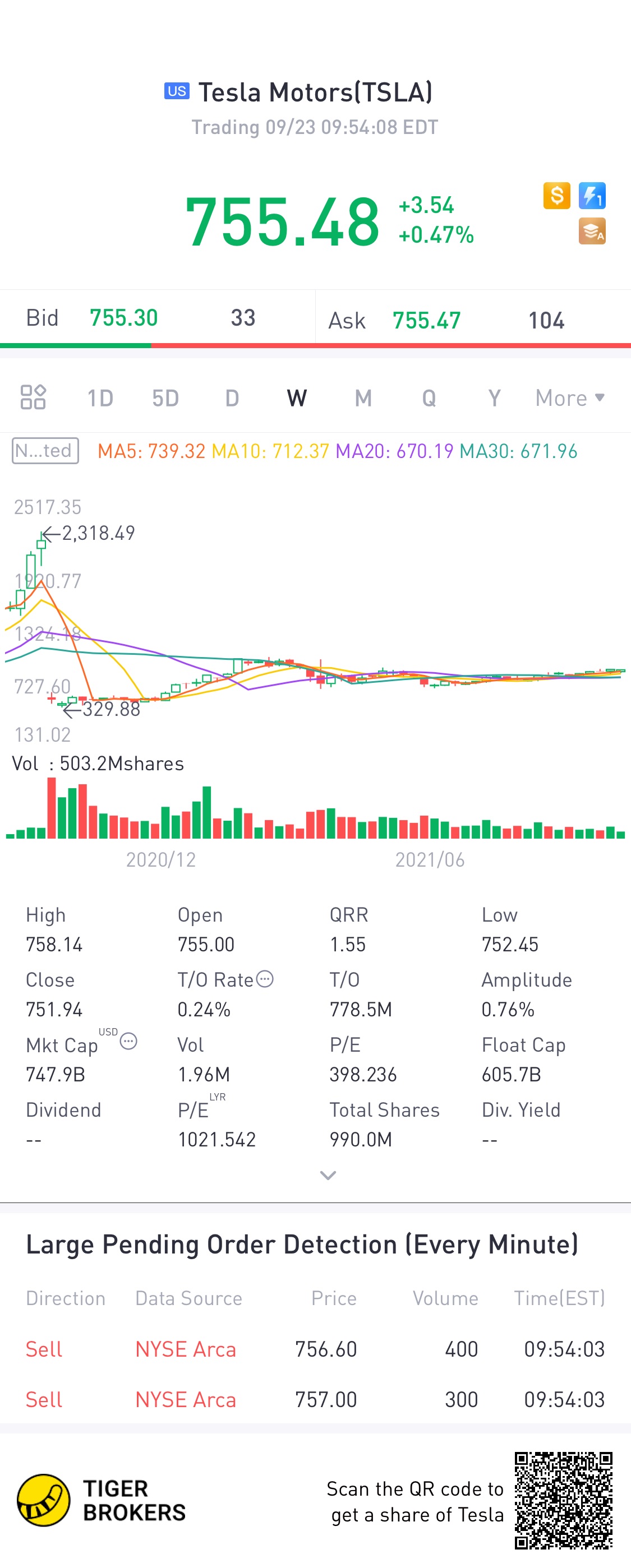
Task: Select the 5D chart tab
Action: click(165, 398)
